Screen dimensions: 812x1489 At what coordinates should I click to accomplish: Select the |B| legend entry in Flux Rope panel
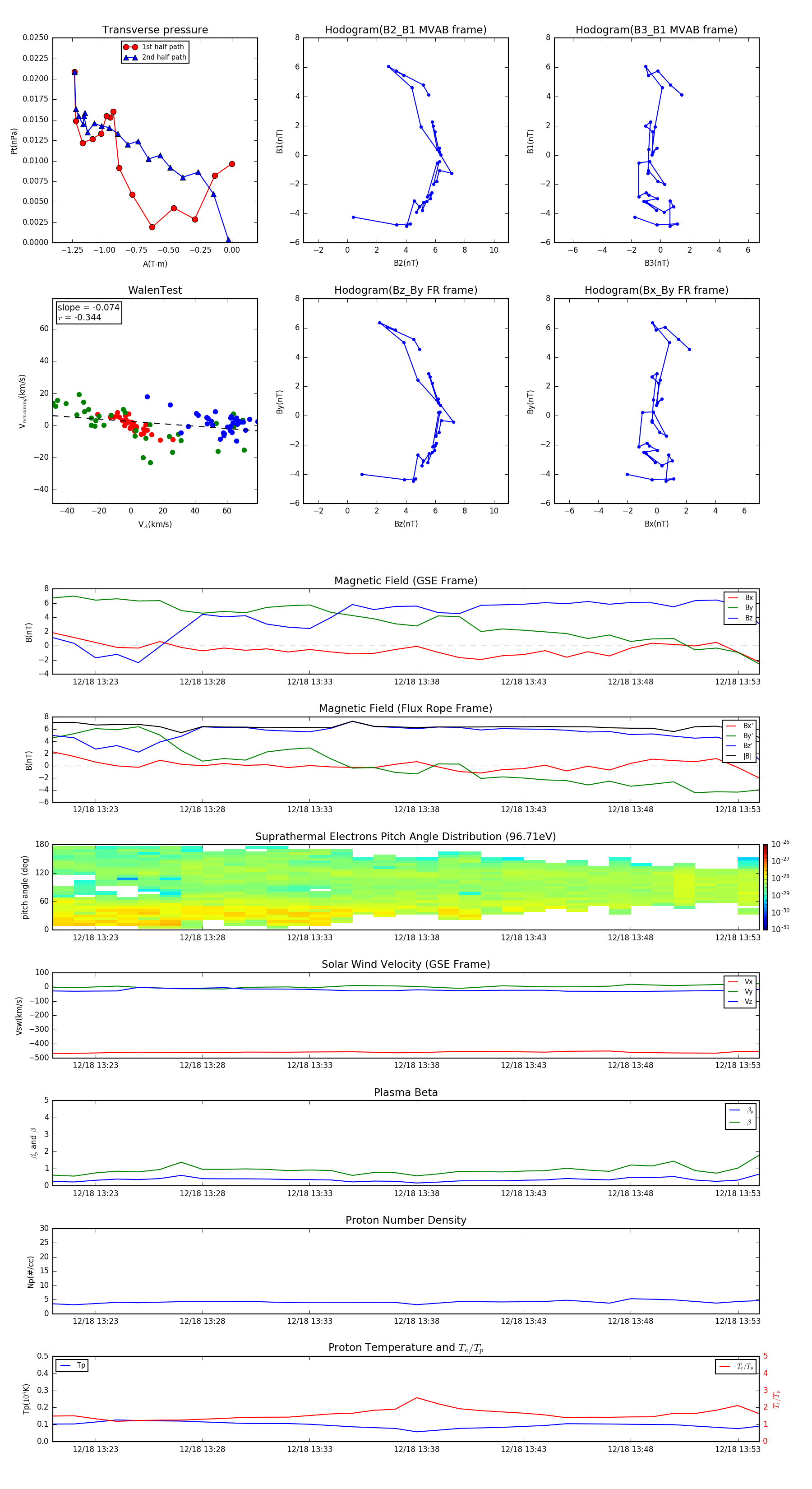(740, 756)
